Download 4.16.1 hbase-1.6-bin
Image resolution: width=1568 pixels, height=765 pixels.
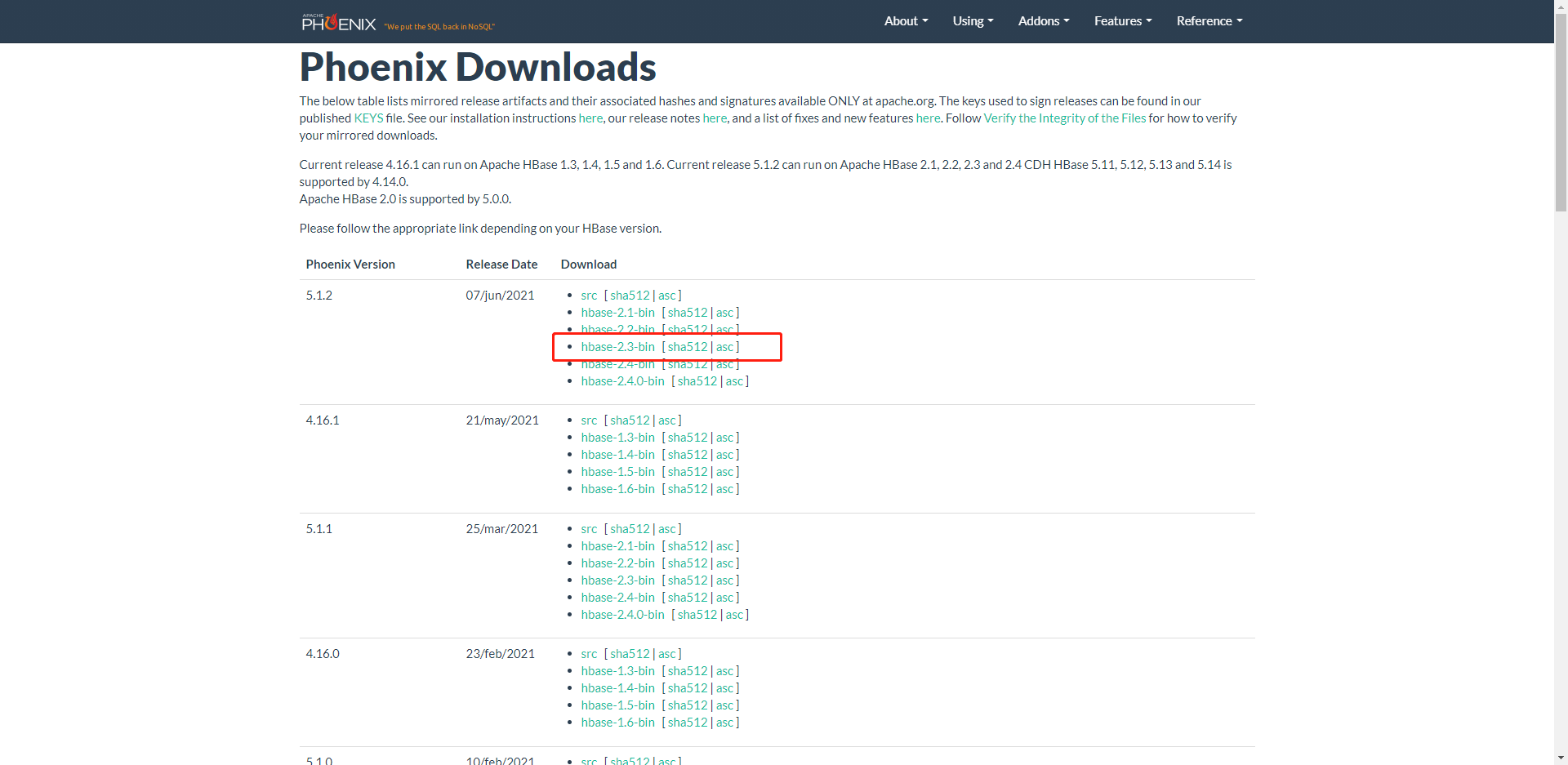[x=618, y=489]
